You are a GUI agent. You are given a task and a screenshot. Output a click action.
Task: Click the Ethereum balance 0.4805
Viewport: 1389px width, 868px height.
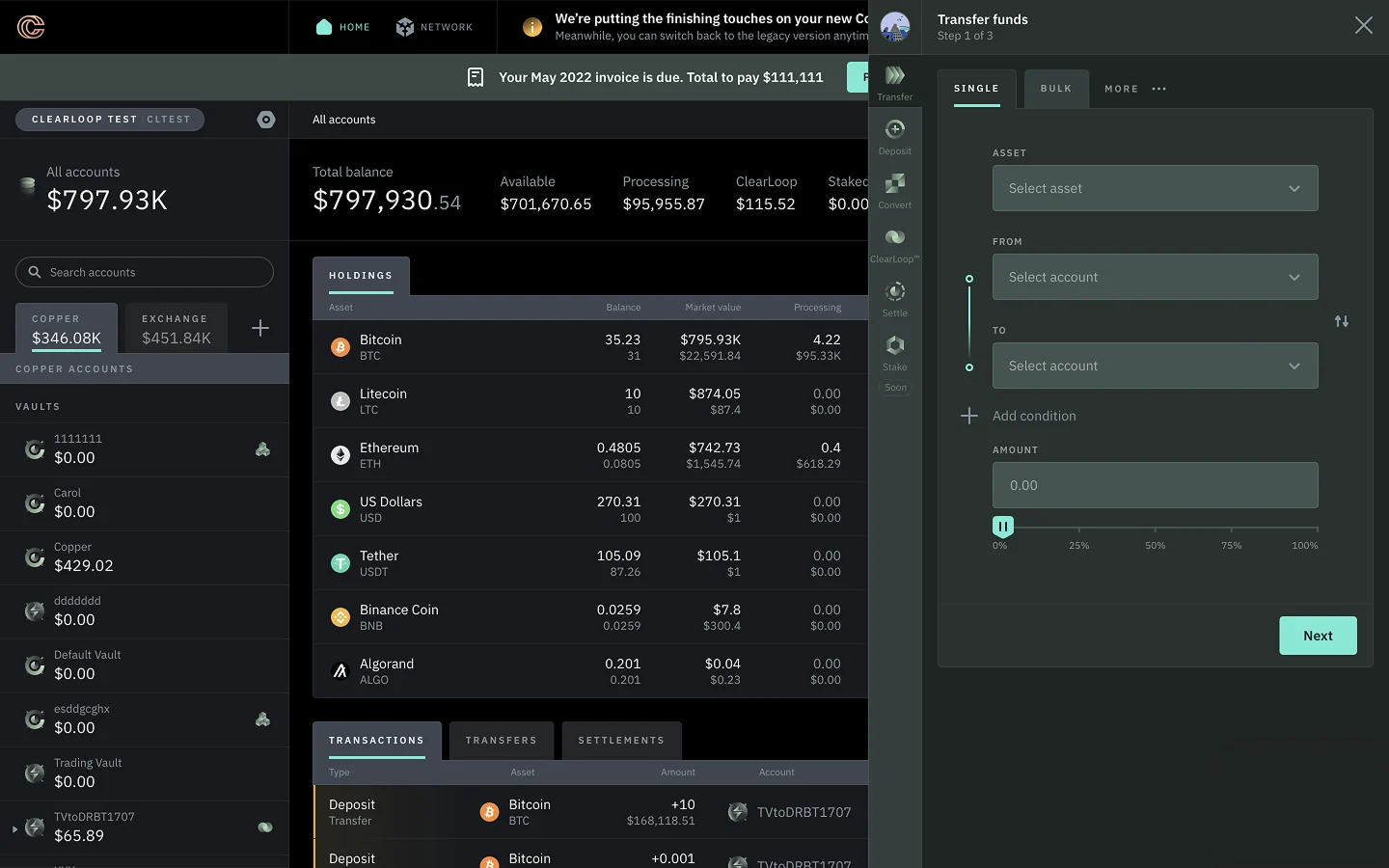tap(618, 448)
